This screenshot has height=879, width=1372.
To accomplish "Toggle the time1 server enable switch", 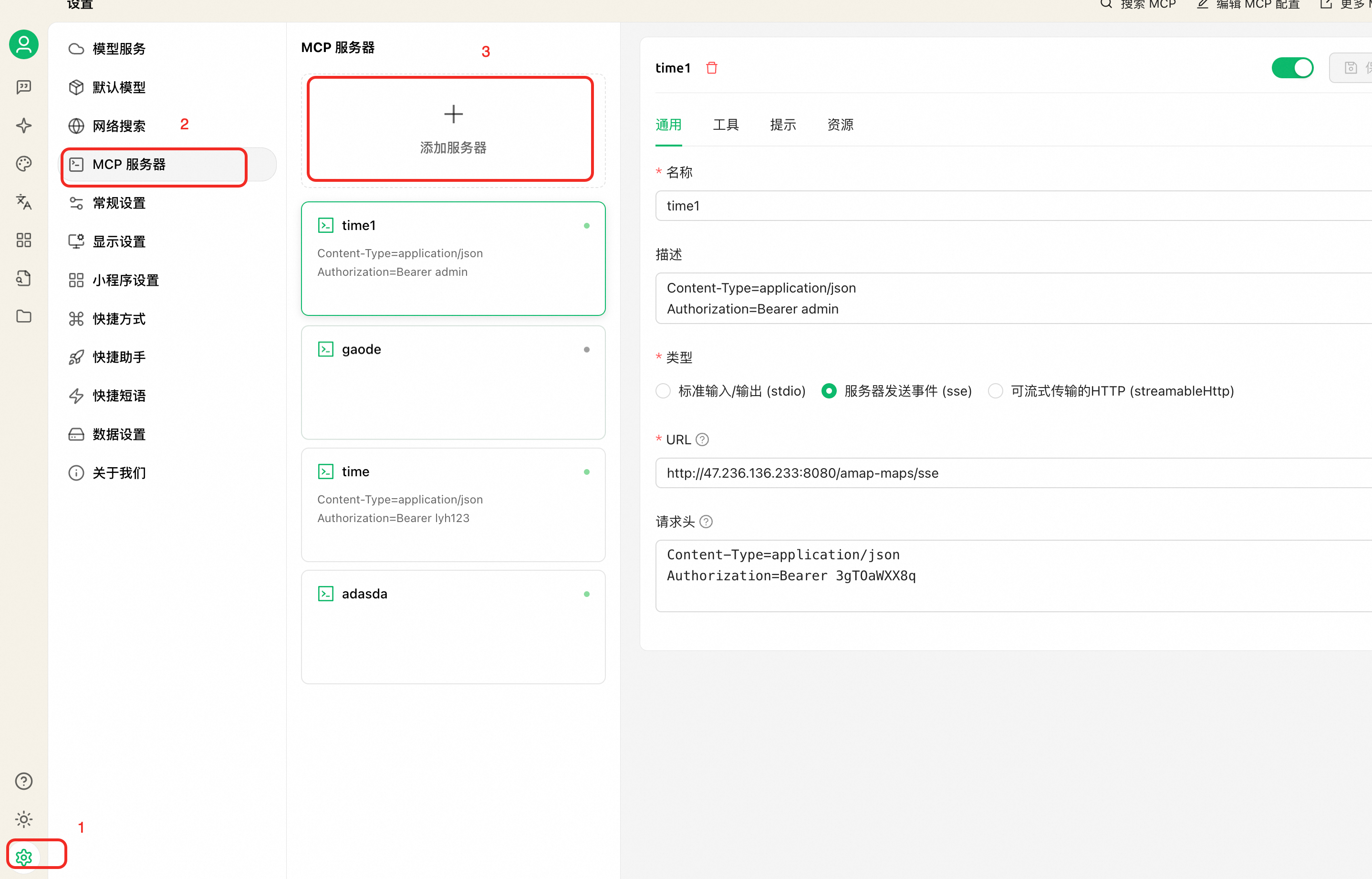I will [x=1292, y=68].
